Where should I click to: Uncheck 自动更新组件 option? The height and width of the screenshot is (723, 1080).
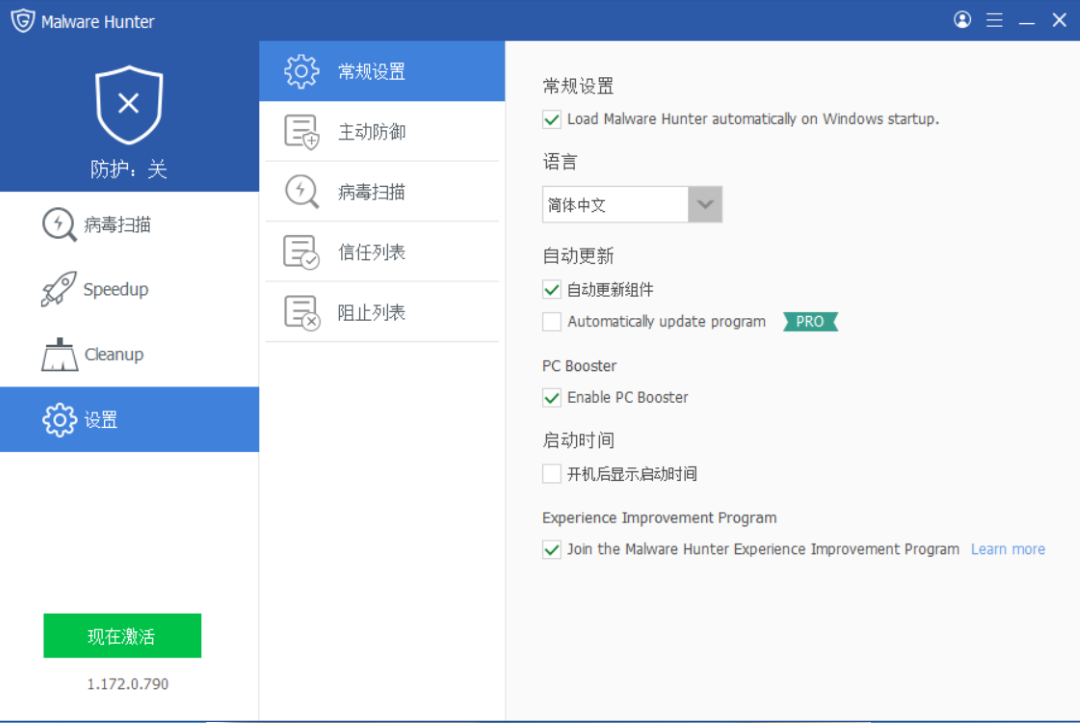(551, 288)
